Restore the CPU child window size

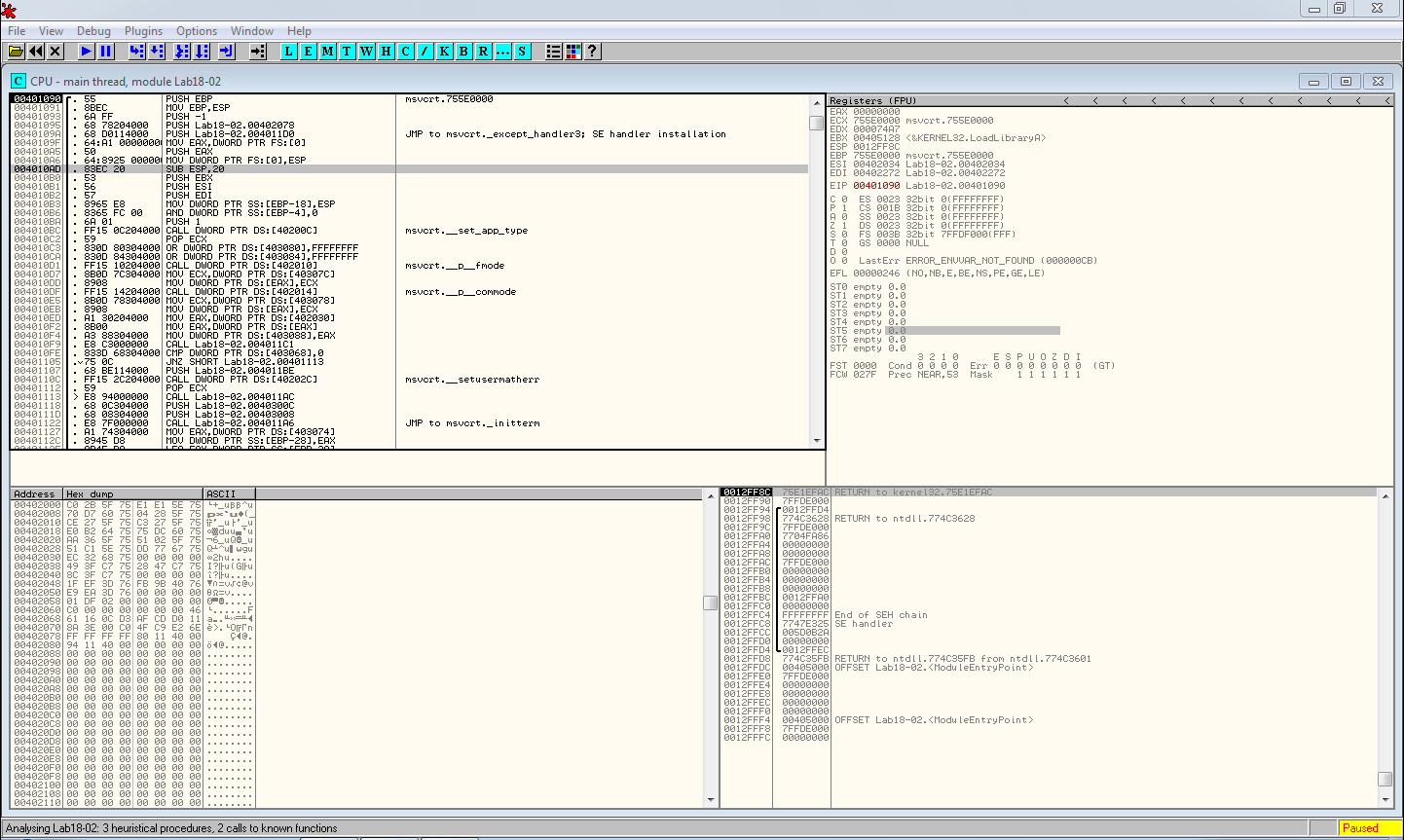pos(1346,82)
